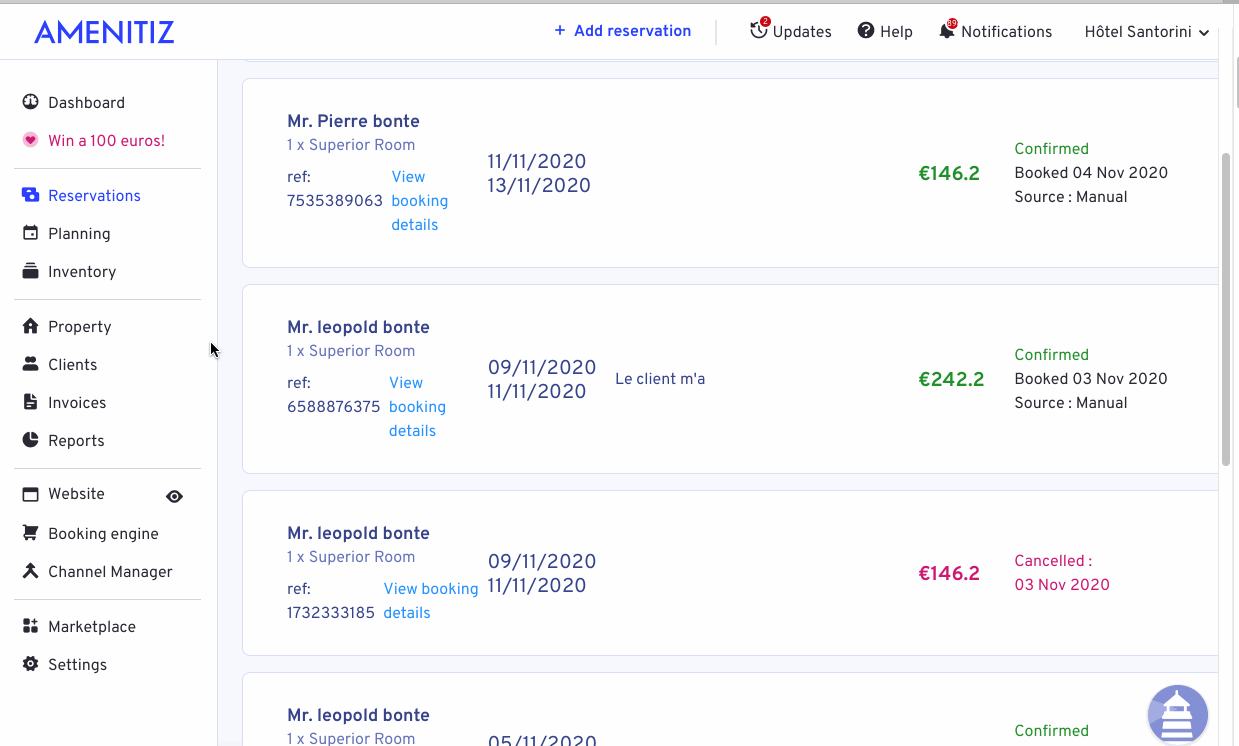This screenshot has height=746, width=1239.
Task: Open the Updates link
Action: click(x=802, y=32)
